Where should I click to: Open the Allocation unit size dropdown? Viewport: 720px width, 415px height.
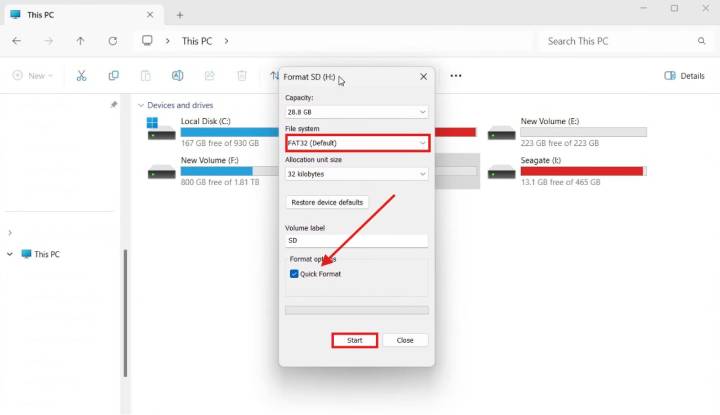click(356, 174)
